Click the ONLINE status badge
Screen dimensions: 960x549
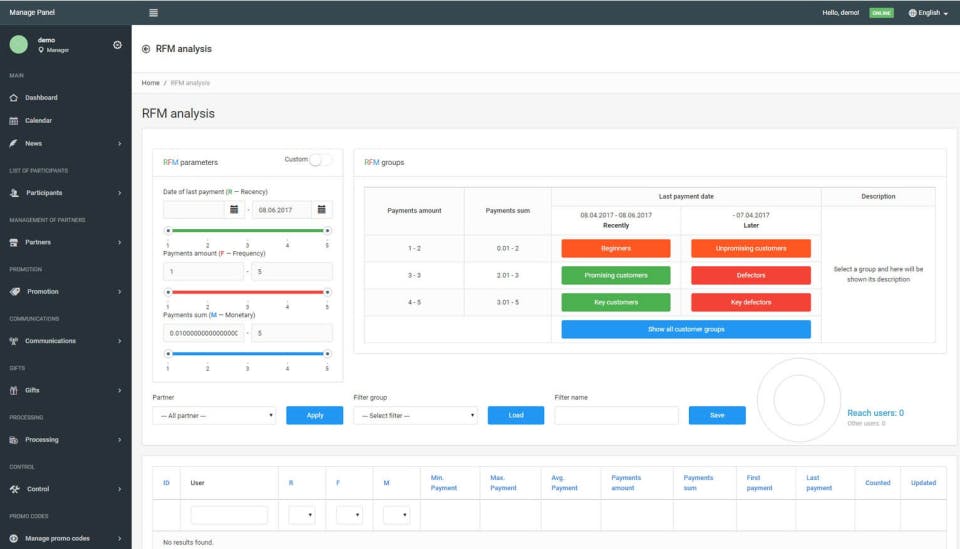pos(881,13)
